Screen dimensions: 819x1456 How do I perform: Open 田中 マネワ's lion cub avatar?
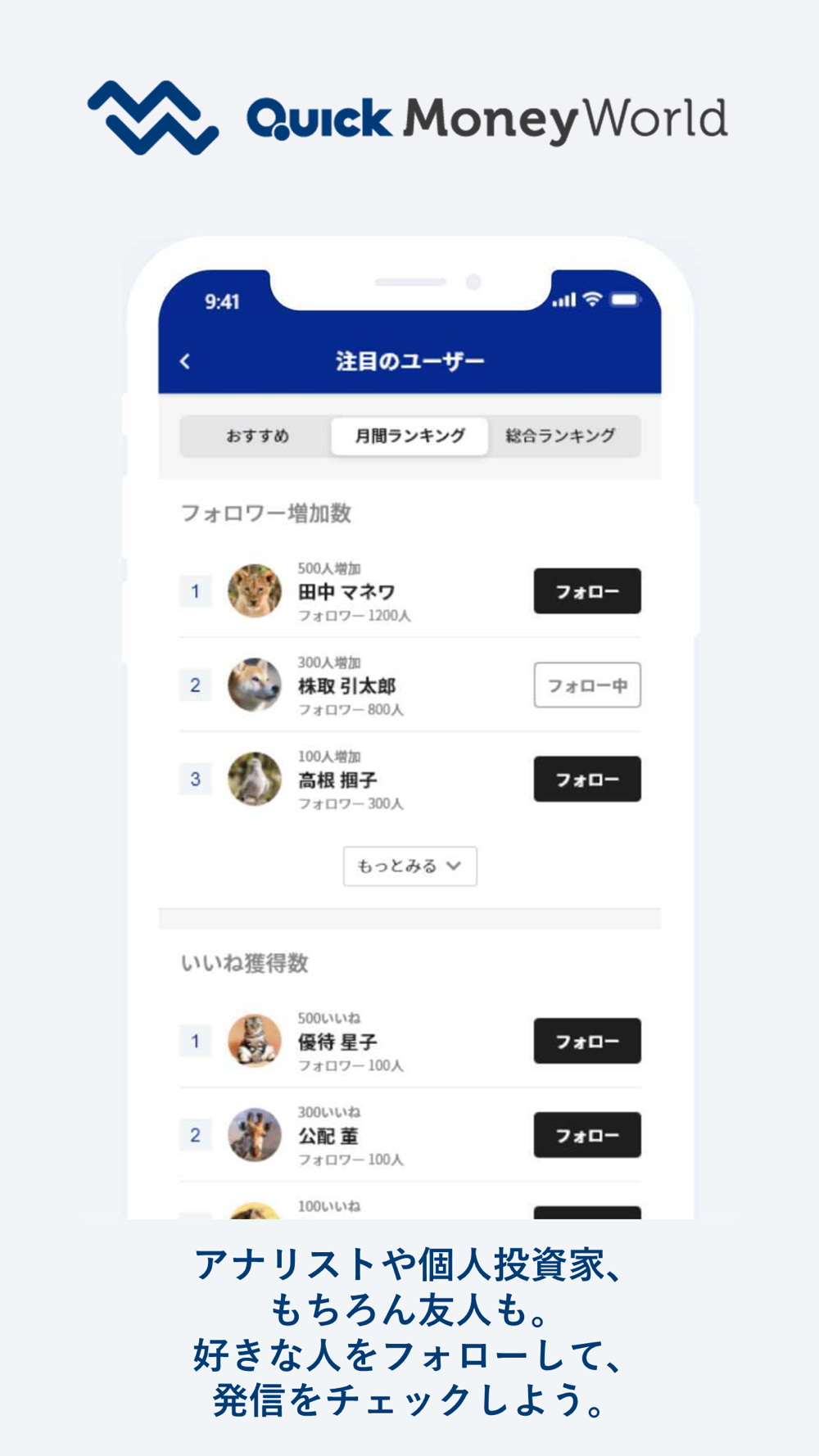click(x=254, y=590)
